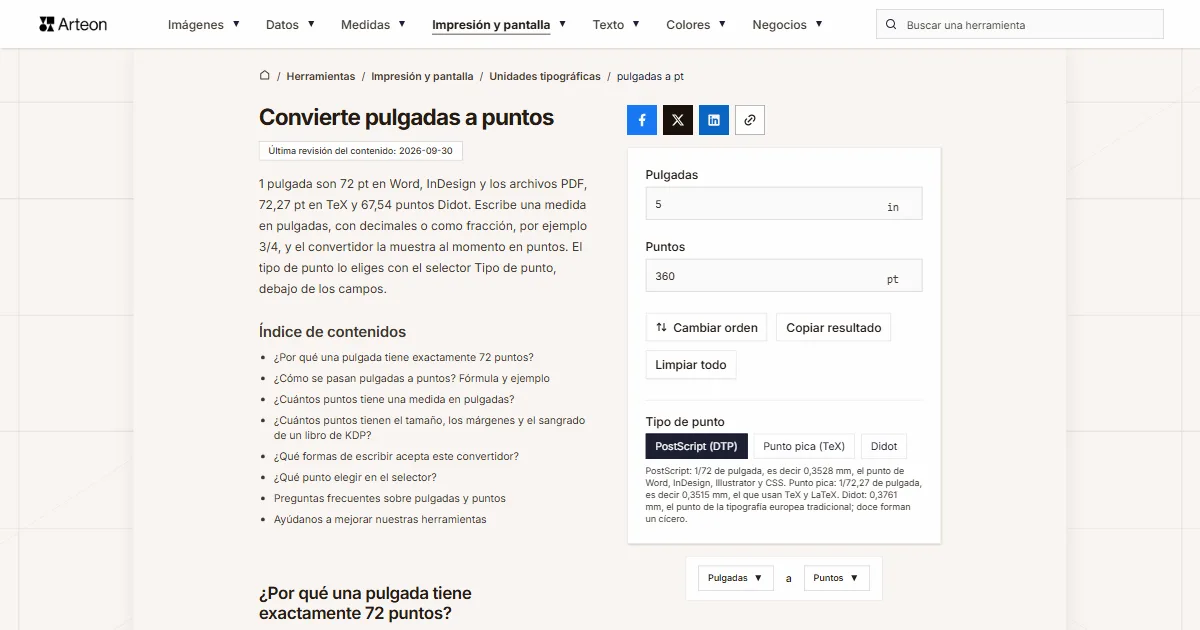Click the Arteon logo
This screenshot has width=1200, height=630.
click(x=73, y=24)
